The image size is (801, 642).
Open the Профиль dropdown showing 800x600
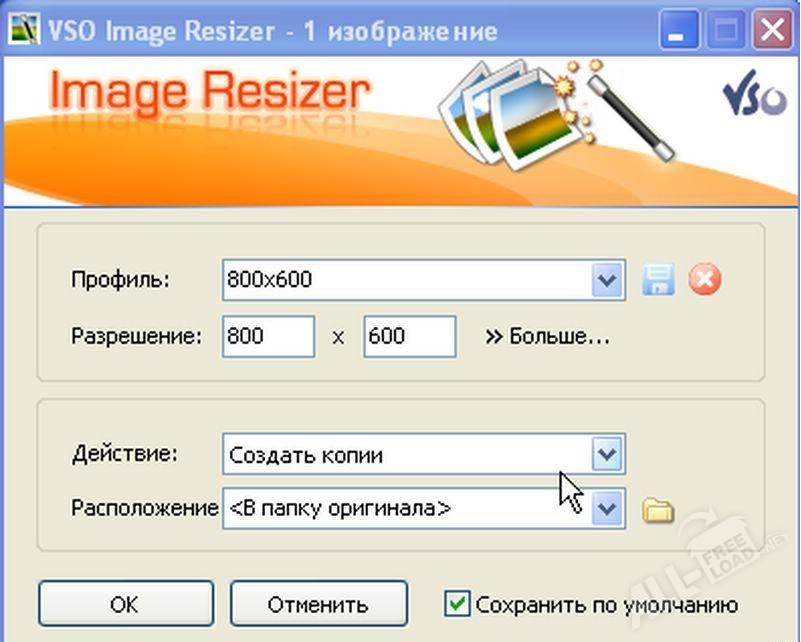(607, 280)
